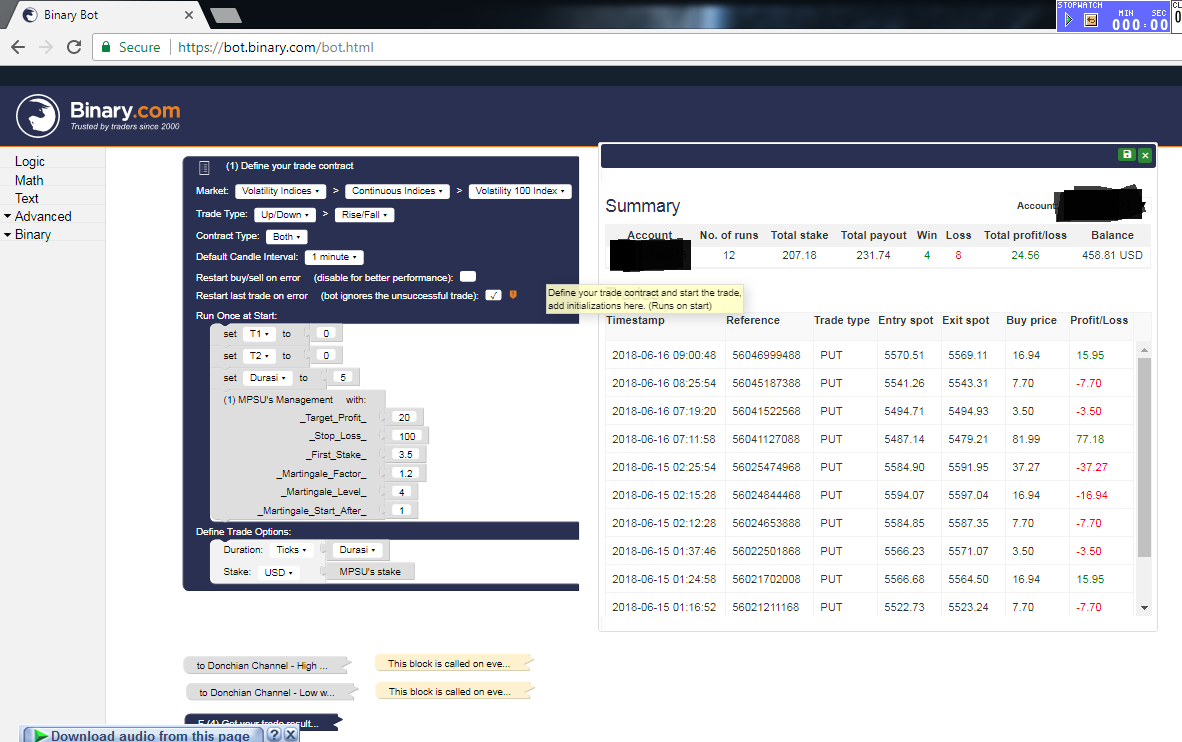Click the _Target_Profit_ value 20
The height and width of the screenshot is (742, 1182).
point(404,418)
